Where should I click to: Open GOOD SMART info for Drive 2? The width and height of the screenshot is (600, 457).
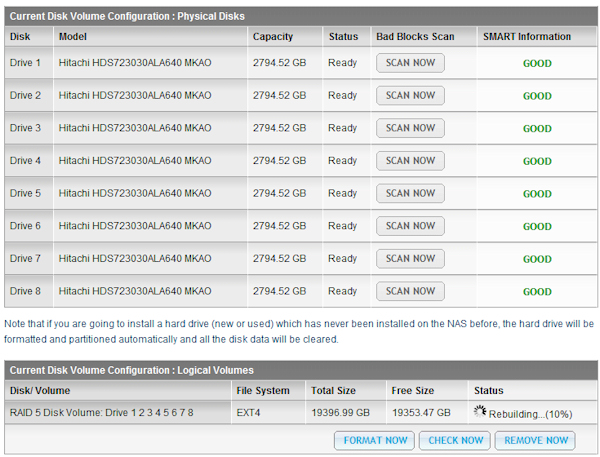click(537, 96)
